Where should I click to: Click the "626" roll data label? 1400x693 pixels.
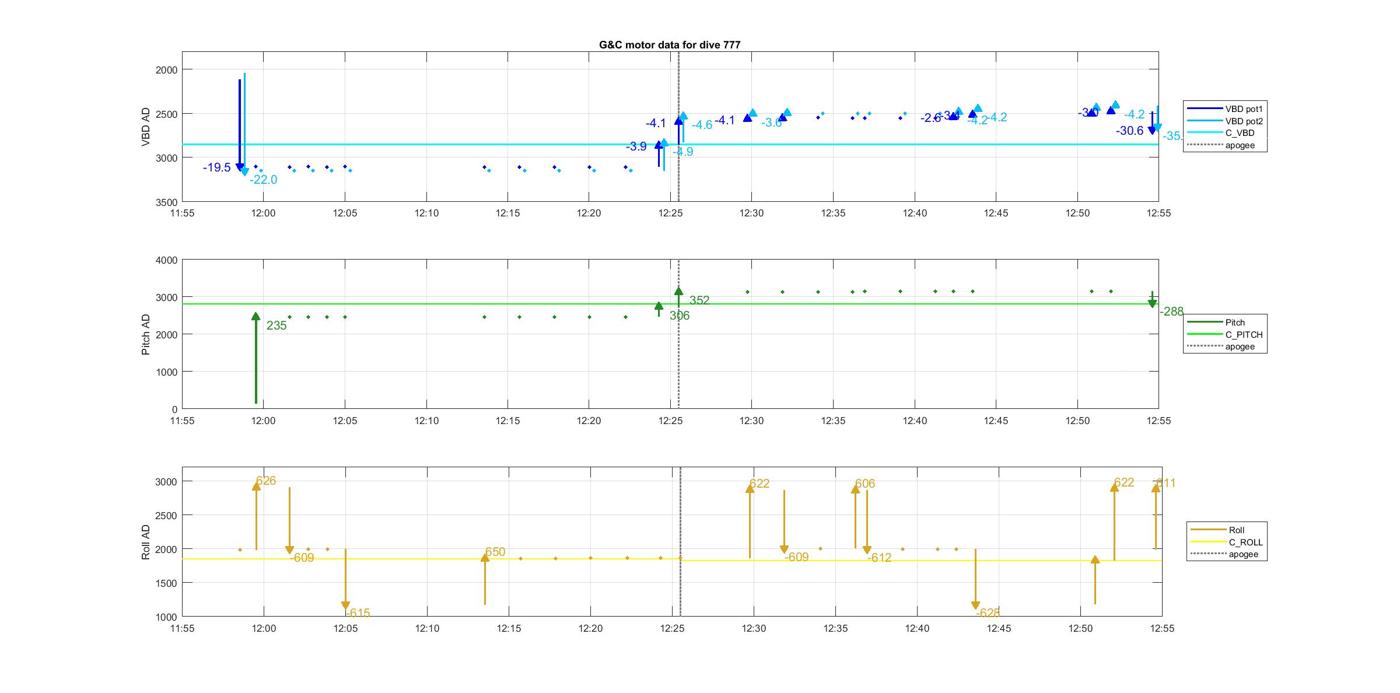click(265, 481)
